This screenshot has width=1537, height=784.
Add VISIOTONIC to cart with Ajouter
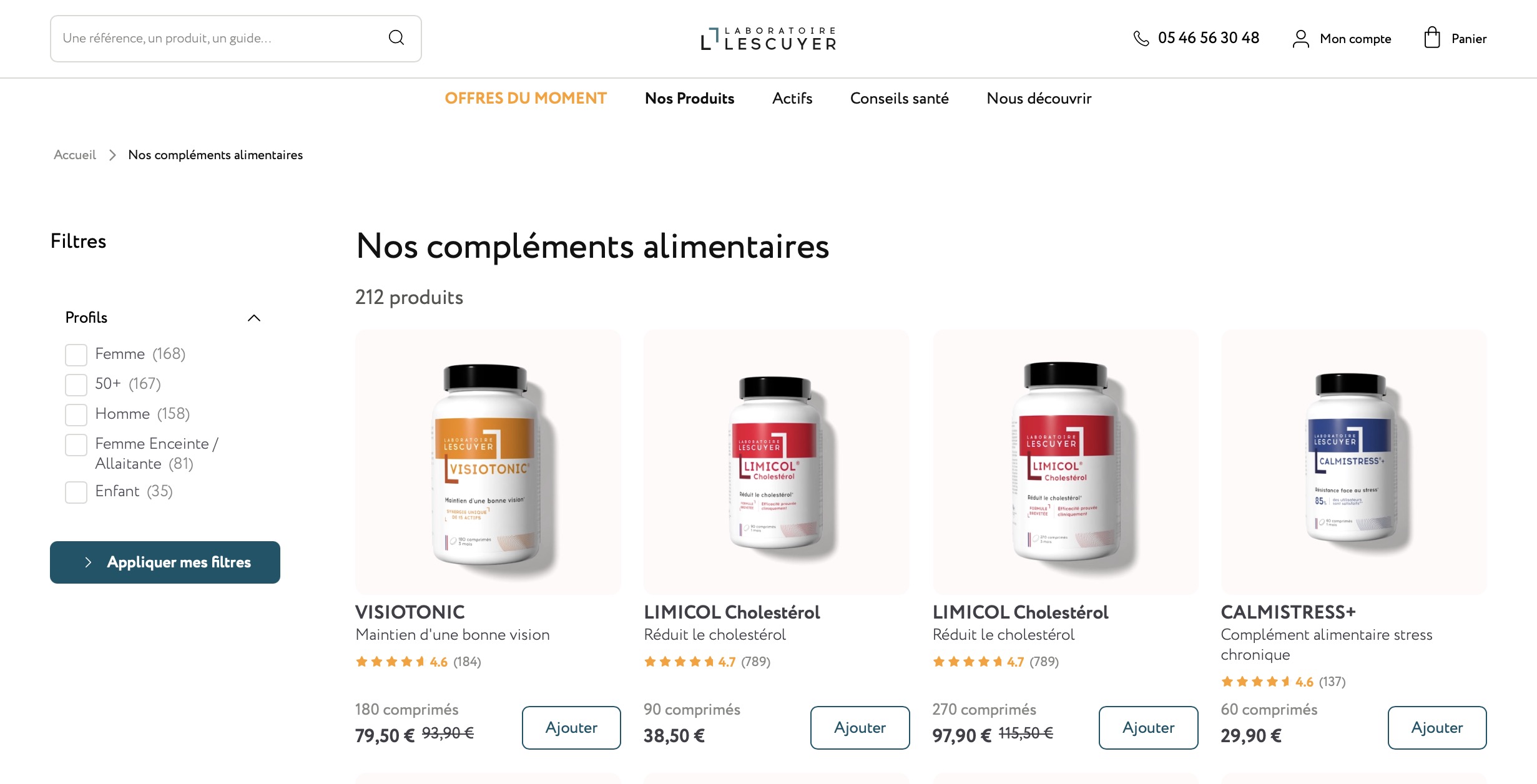pos(571,728)
